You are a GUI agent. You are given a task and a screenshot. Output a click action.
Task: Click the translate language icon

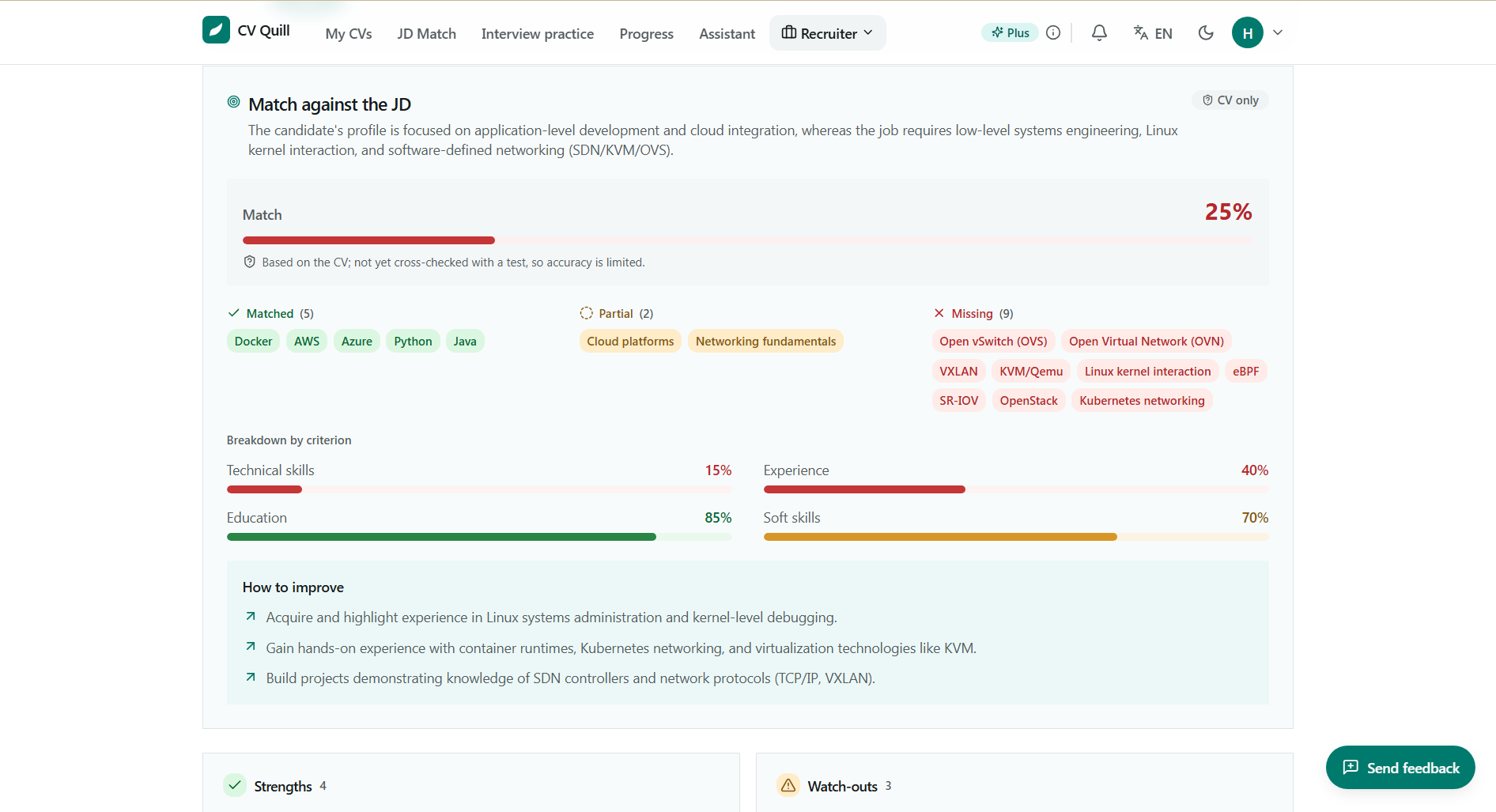[1141, 32]
